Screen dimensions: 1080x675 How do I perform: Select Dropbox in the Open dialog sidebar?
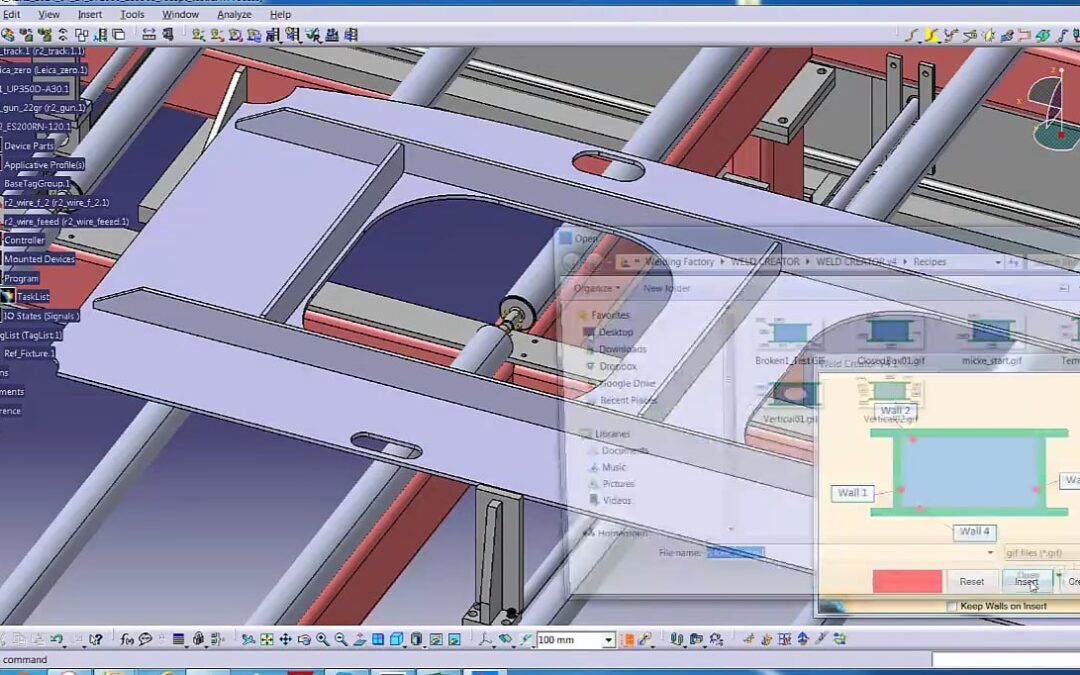617,366
